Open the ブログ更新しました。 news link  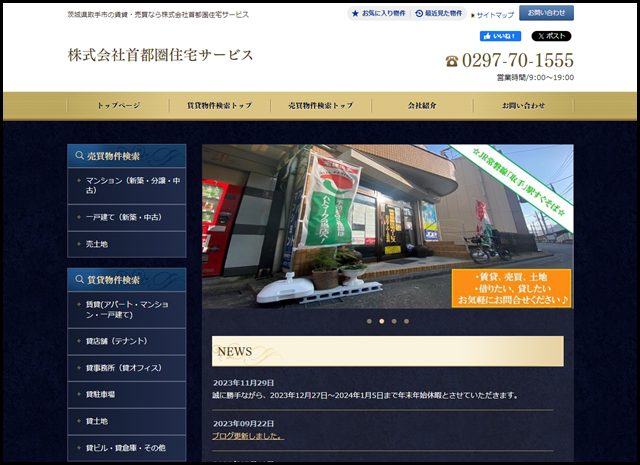pyautogui.click(x=248, y=436)
